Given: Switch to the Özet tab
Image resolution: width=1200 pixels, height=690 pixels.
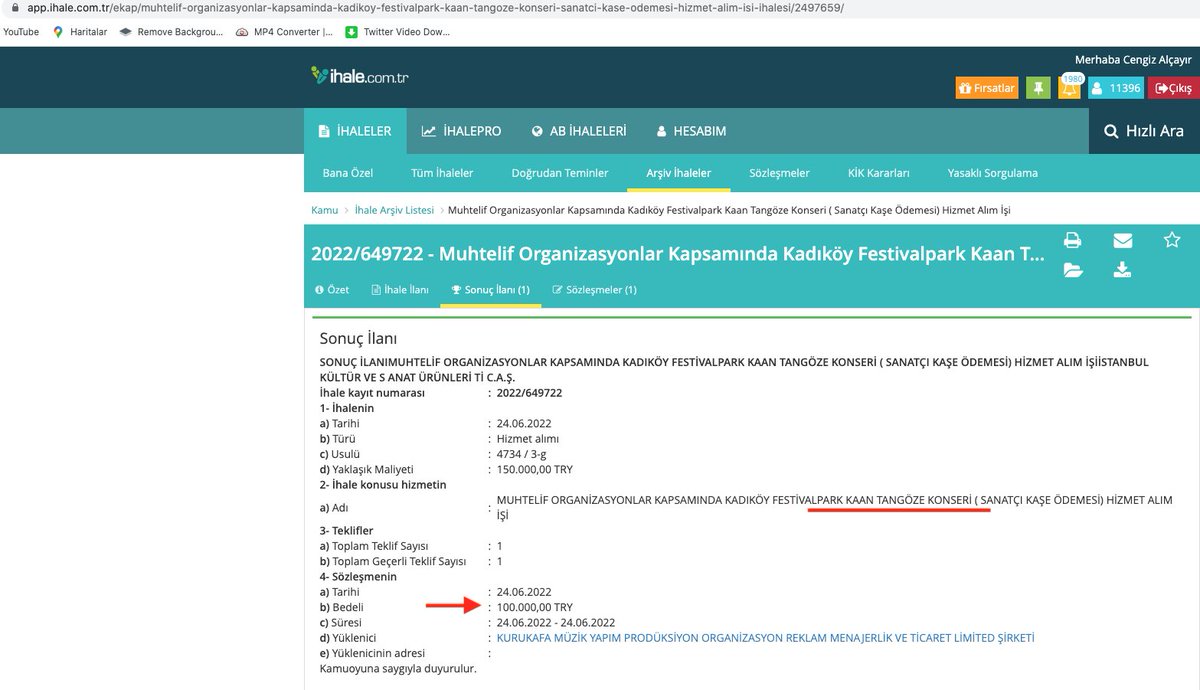Looking at the screenshot, I should click(x=331, y=289).
